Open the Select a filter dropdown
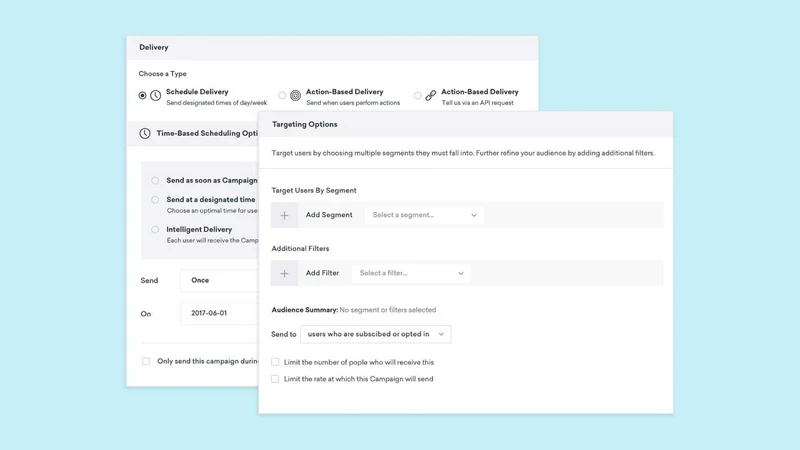 pos(411,273)
